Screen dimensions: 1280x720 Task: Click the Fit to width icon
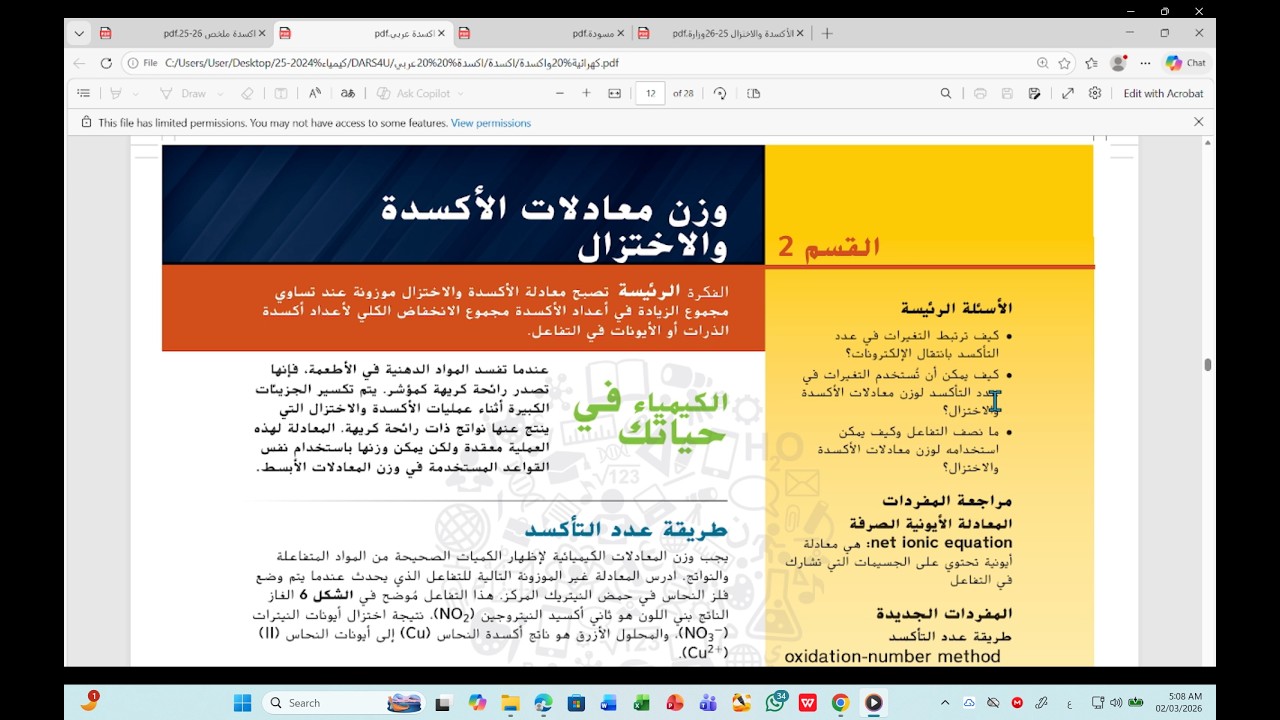pyautogui.click(x=614, y=93)
